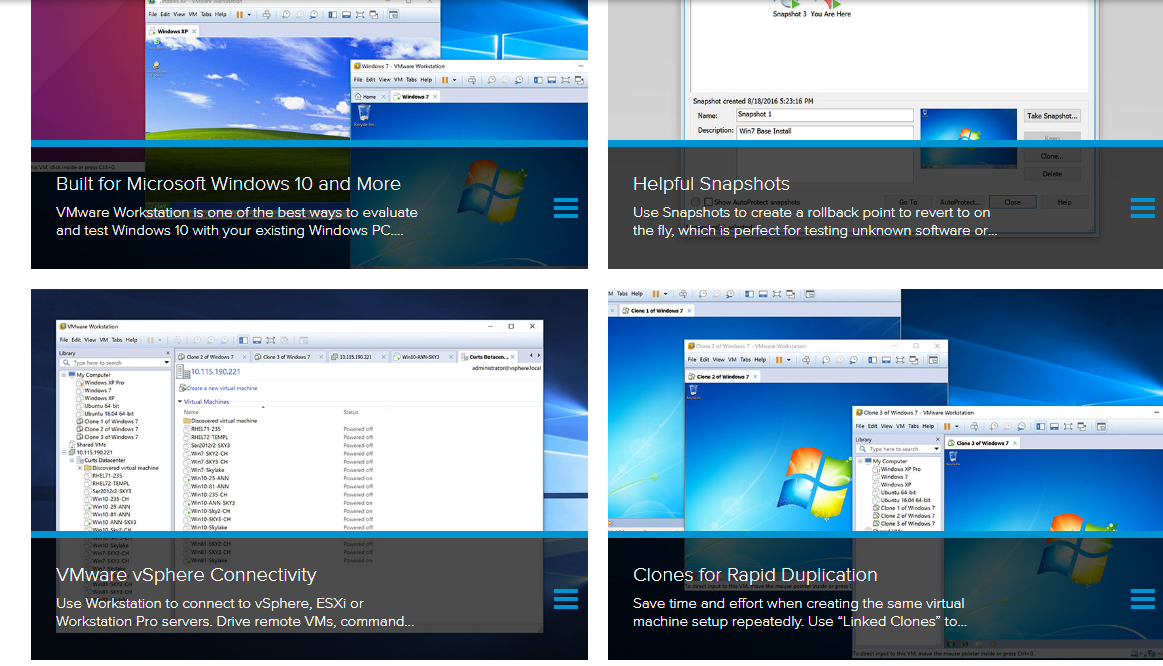Viewport: 1163px width, 666px height.
Task: Click Recycle Bin icon in Windows 7 VM window
Action: pyautogui.click(x=363, y=115)
